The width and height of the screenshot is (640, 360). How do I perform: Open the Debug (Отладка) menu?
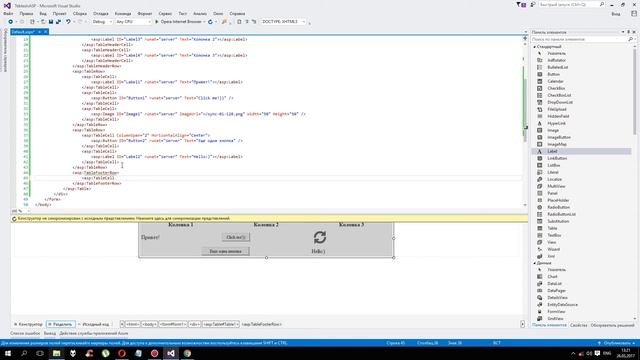point(100,13)
